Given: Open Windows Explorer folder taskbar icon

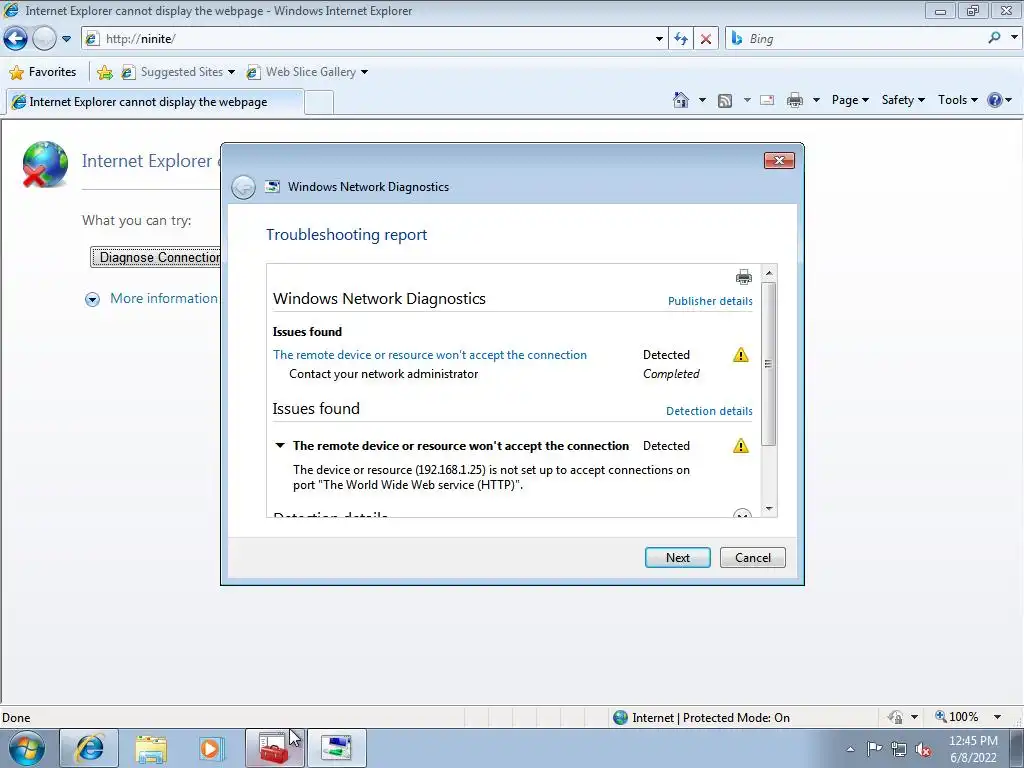Looking at the screenshot, I should (151, 748).
